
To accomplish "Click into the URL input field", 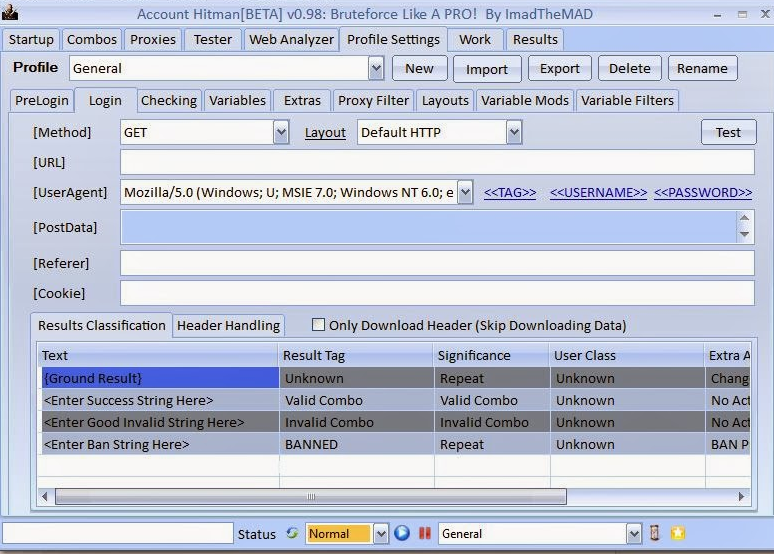I will 437,162.
